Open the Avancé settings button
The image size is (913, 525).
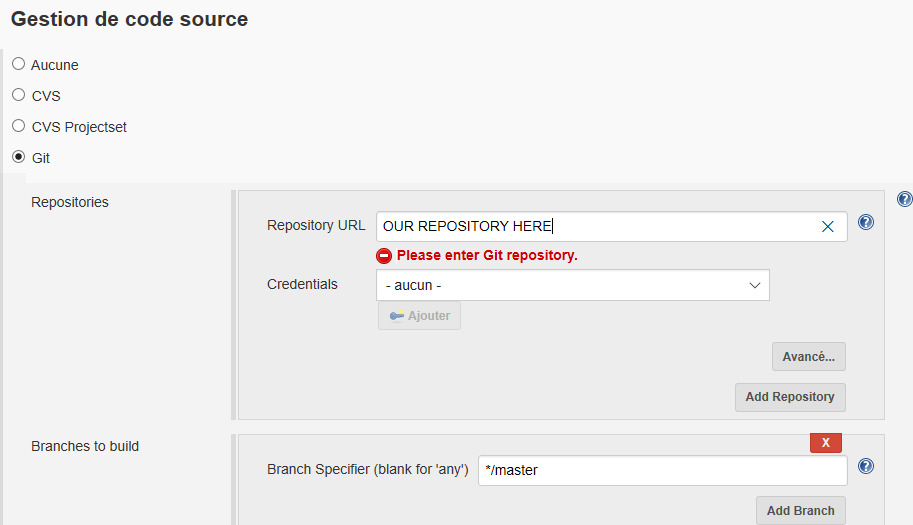(x=809, y=357)
